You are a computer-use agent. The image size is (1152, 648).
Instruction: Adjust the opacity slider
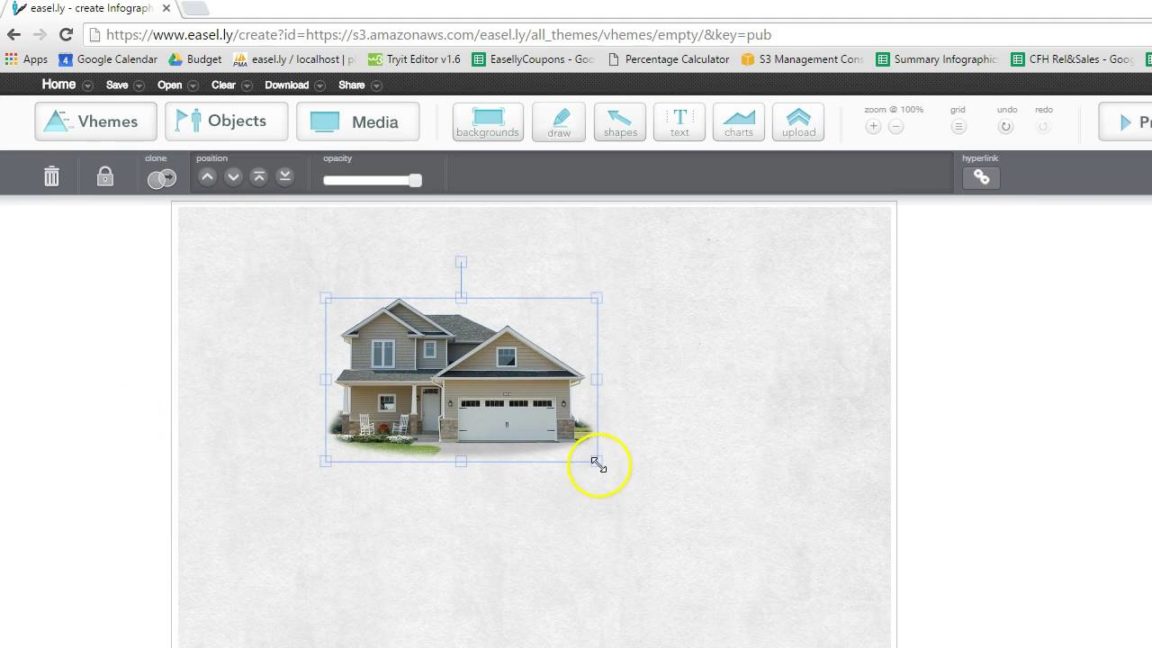point(415,181)
